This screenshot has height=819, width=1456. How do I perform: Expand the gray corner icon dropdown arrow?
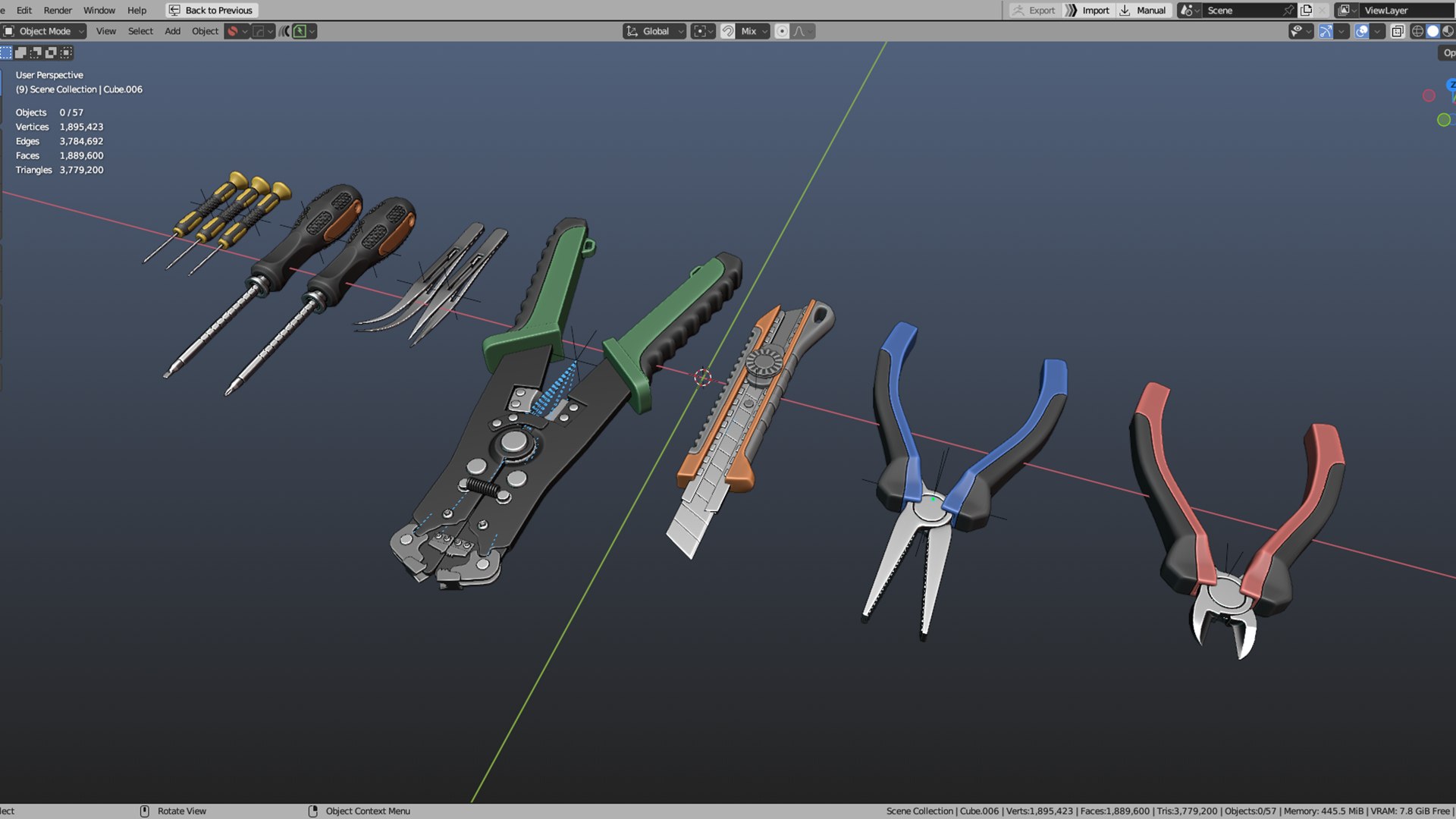[271, 31]
